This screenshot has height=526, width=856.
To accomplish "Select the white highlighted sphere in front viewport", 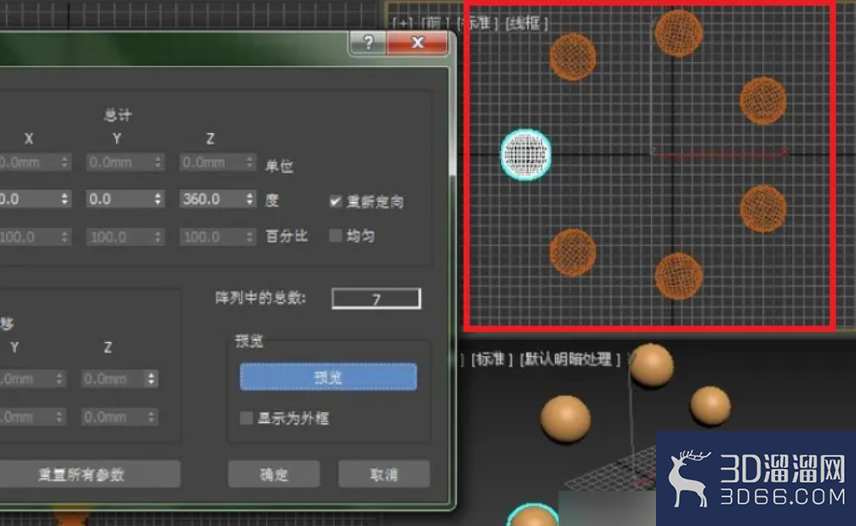I will 526,155.
